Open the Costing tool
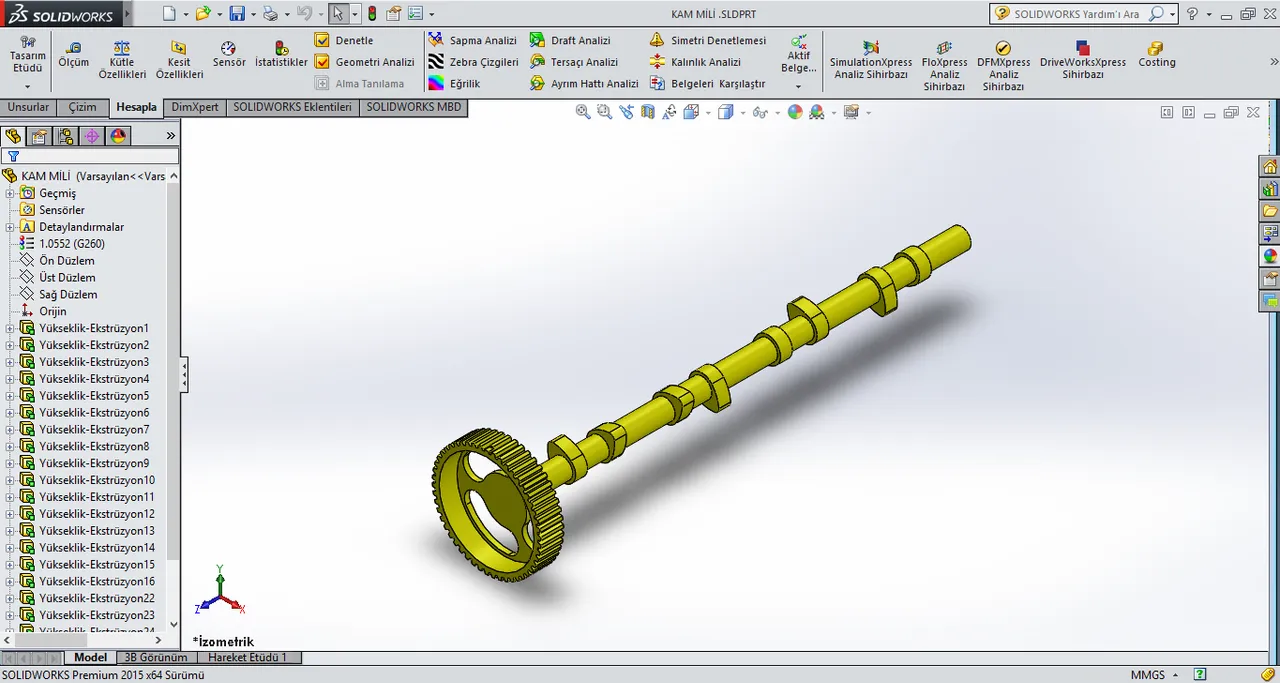Image resolution: width=1280 pixels, height=683 pixels. 1156,55
